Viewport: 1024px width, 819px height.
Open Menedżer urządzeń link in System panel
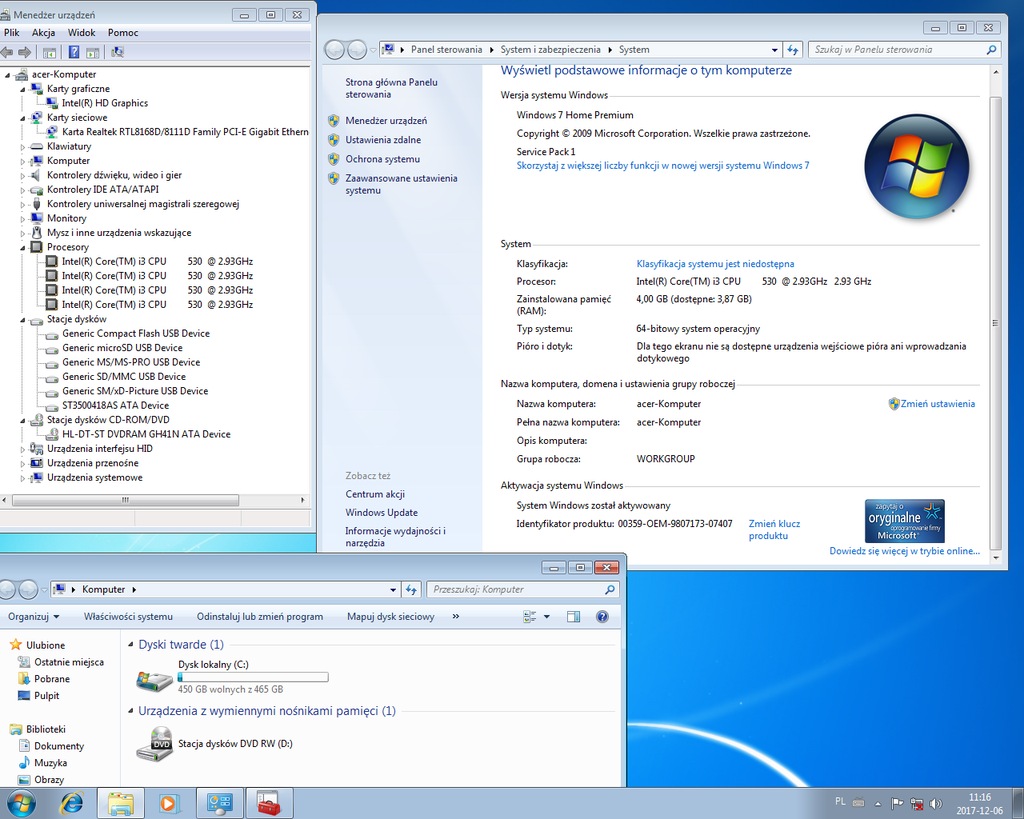386,121
